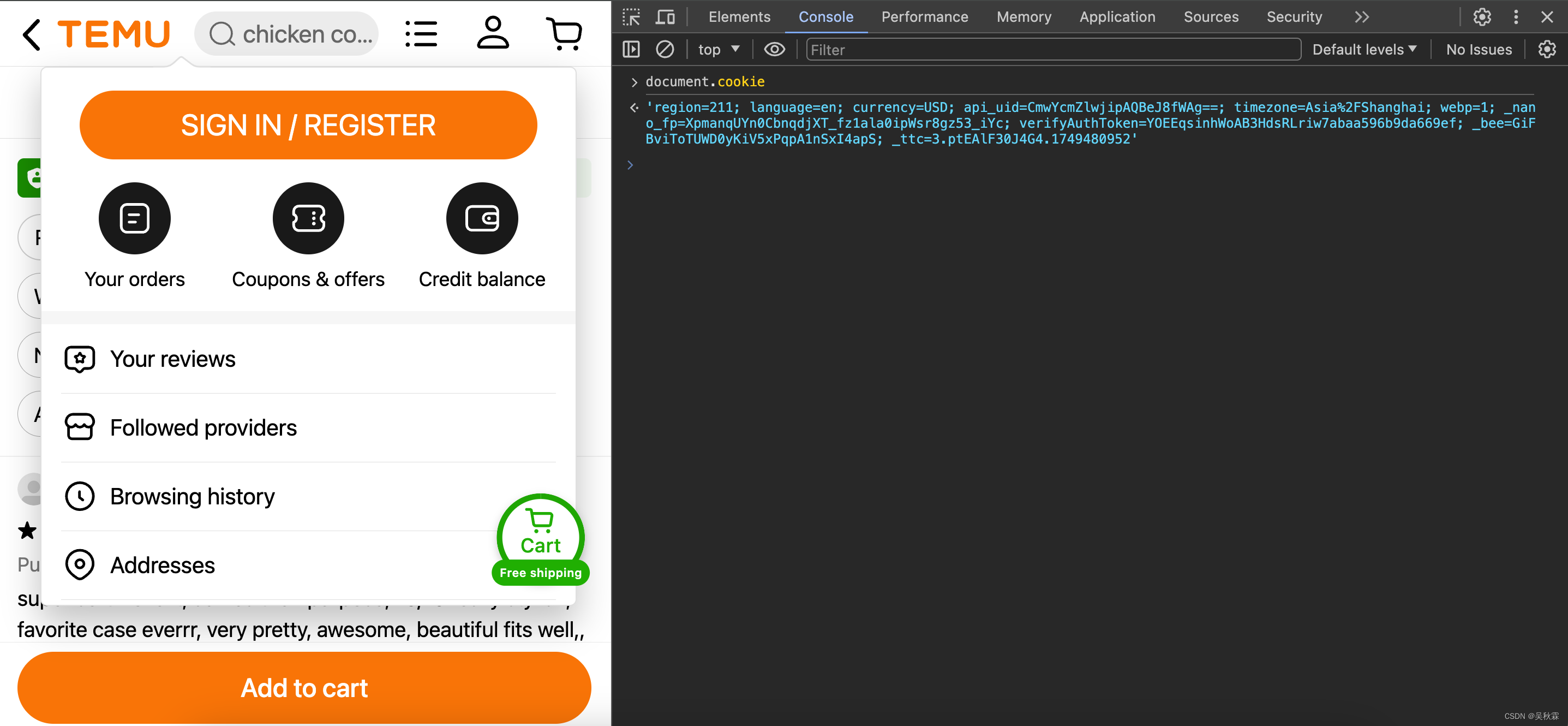1568x726 pixels.
Task: Expand the arrow next to cookie output
Action: click(x=633, y=107)
